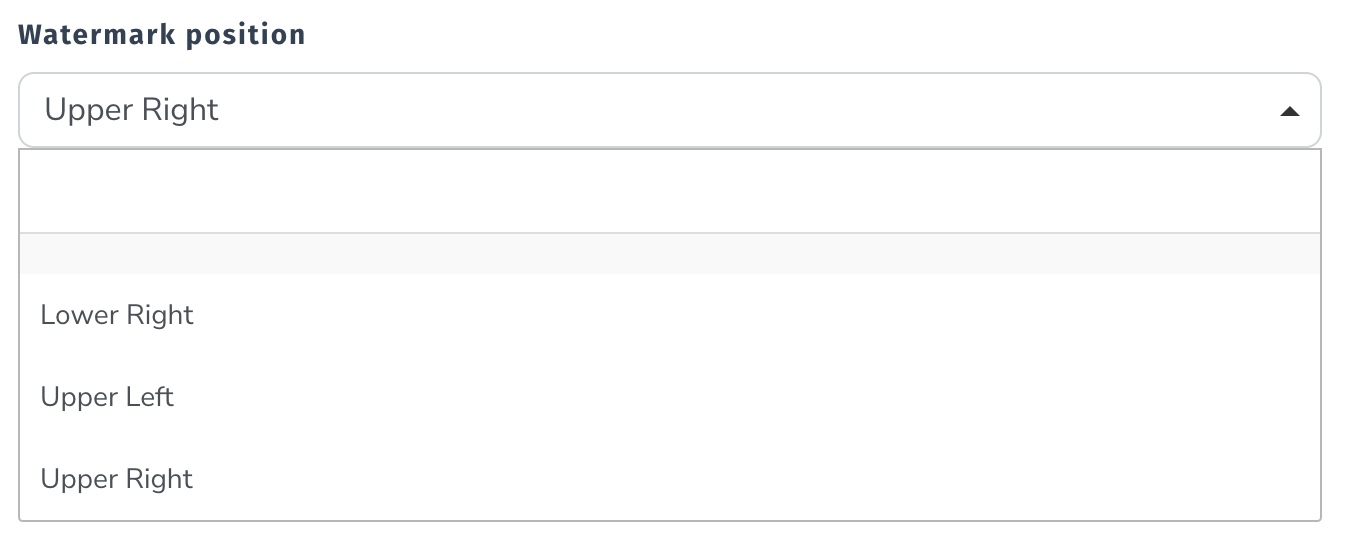Select the blank highlighted option
This screenshot has height=554, width=1356.
coord(670,254)
